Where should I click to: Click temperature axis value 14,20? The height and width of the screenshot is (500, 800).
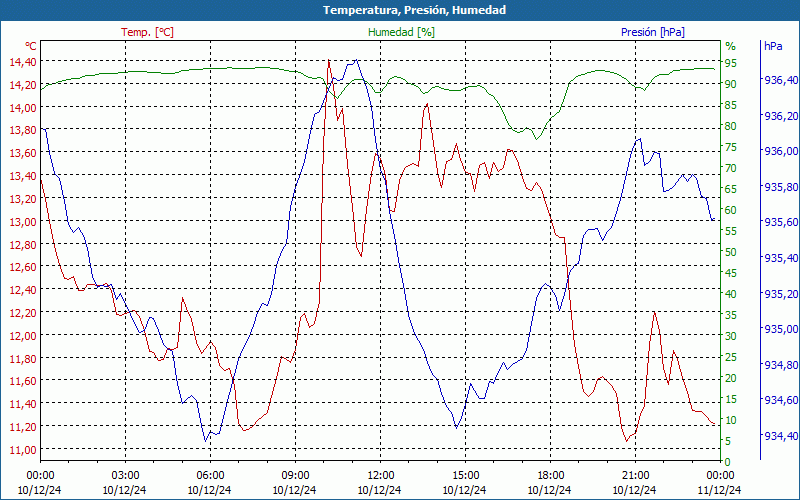click(23, 85)
